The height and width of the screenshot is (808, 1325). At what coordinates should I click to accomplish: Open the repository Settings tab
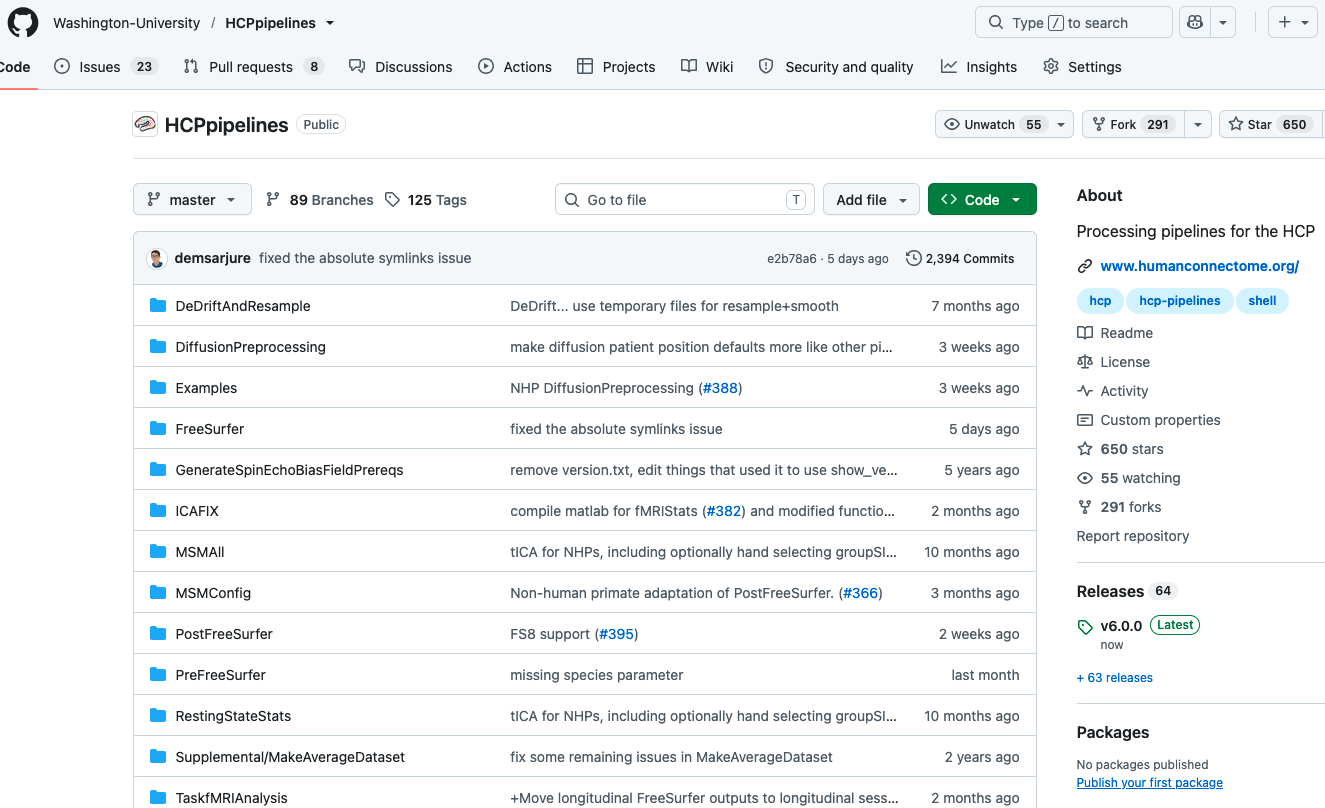point(1082,67)
